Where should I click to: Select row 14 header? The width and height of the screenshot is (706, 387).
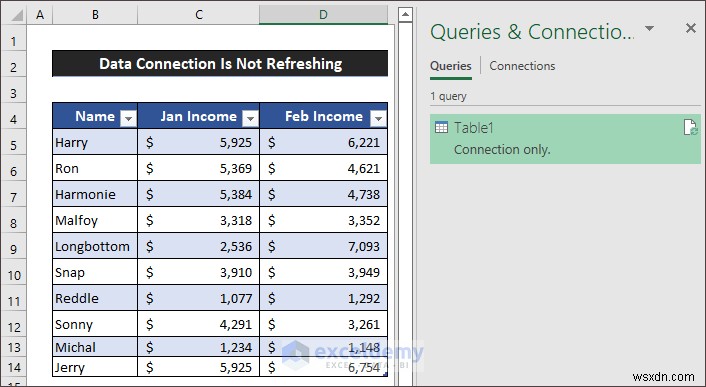point(14,367)
